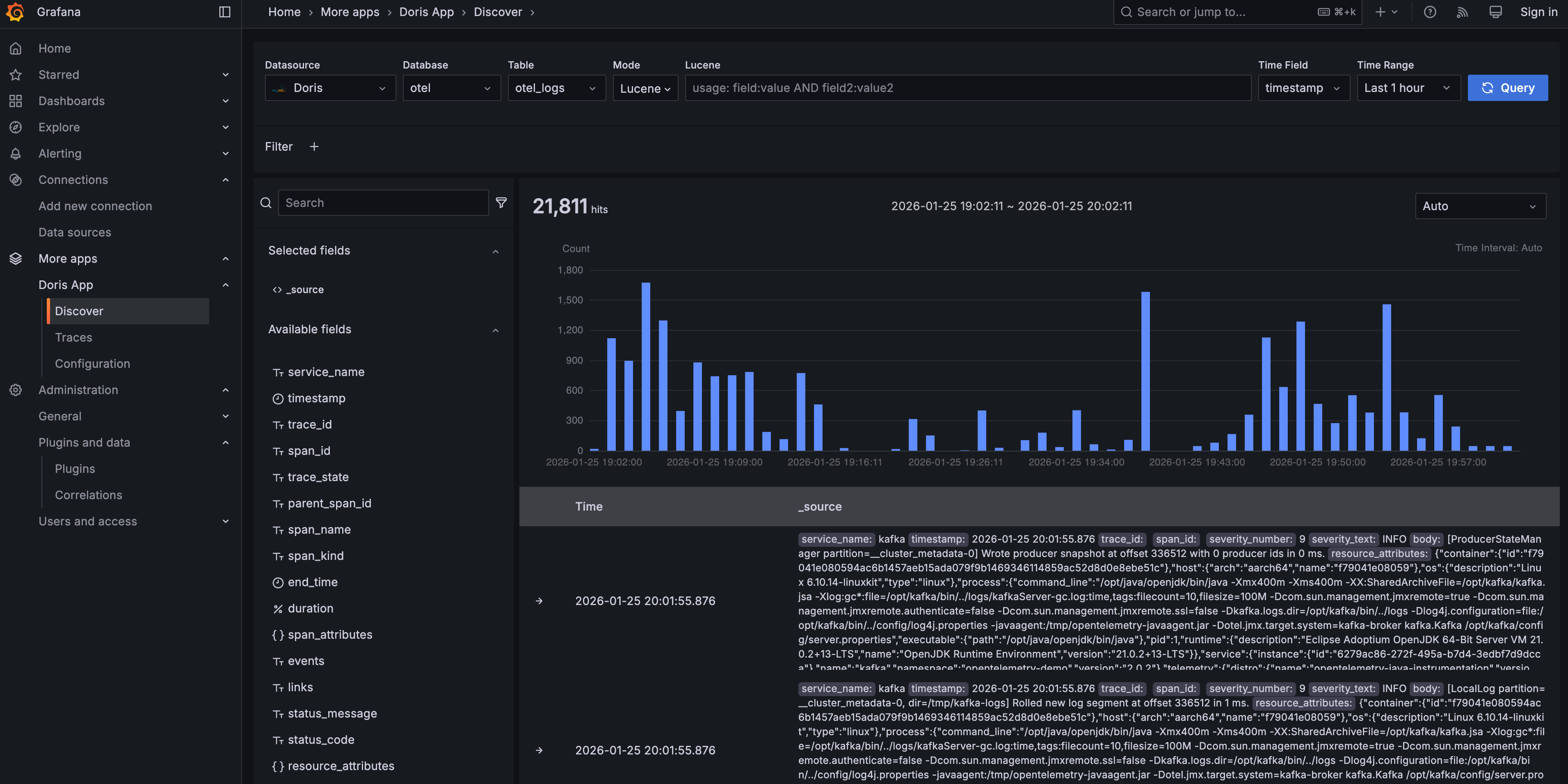
Task: Open the Datasource Doris dropdown
Action: click(x=330, y=88)
